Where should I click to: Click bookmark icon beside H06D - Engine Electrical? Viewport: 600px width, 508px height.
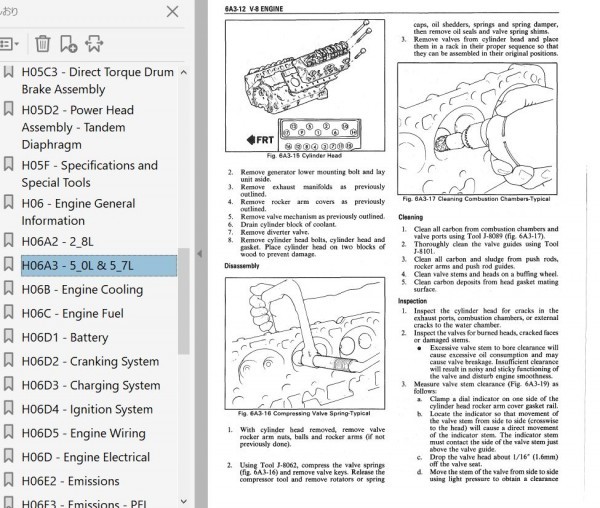coord(8,456)
